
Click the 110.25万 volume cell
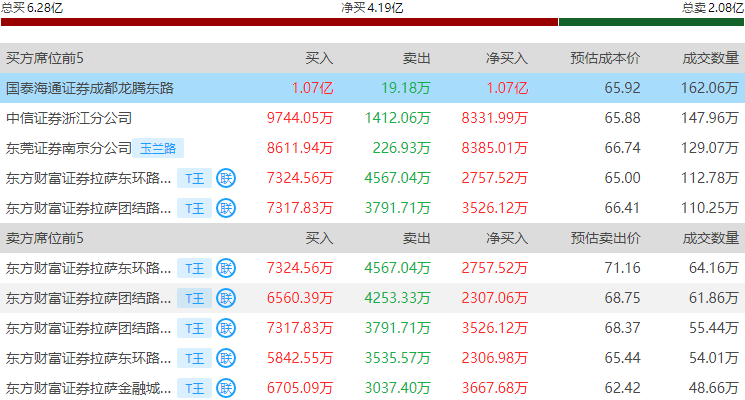coord(710,208)
